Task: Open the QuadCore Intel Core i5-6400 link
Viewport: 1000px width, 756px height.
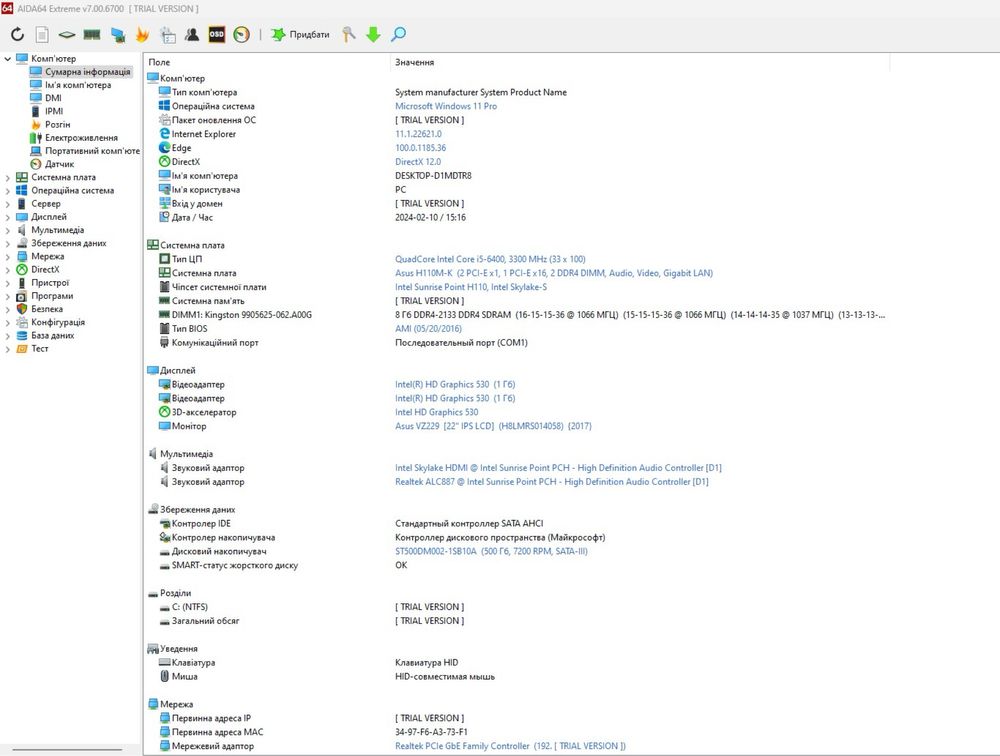Action: click(490, 259)
